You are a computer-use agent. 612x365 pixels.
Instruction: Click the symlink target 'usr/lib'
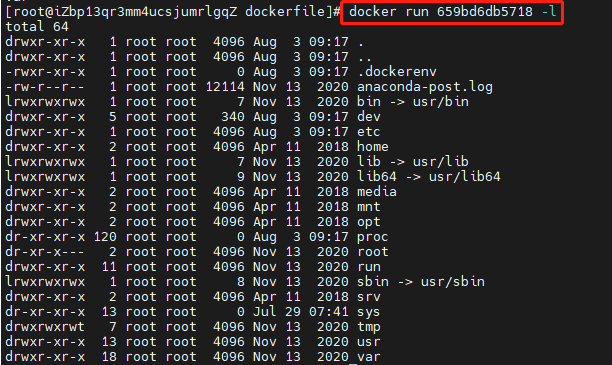point(441,162)
